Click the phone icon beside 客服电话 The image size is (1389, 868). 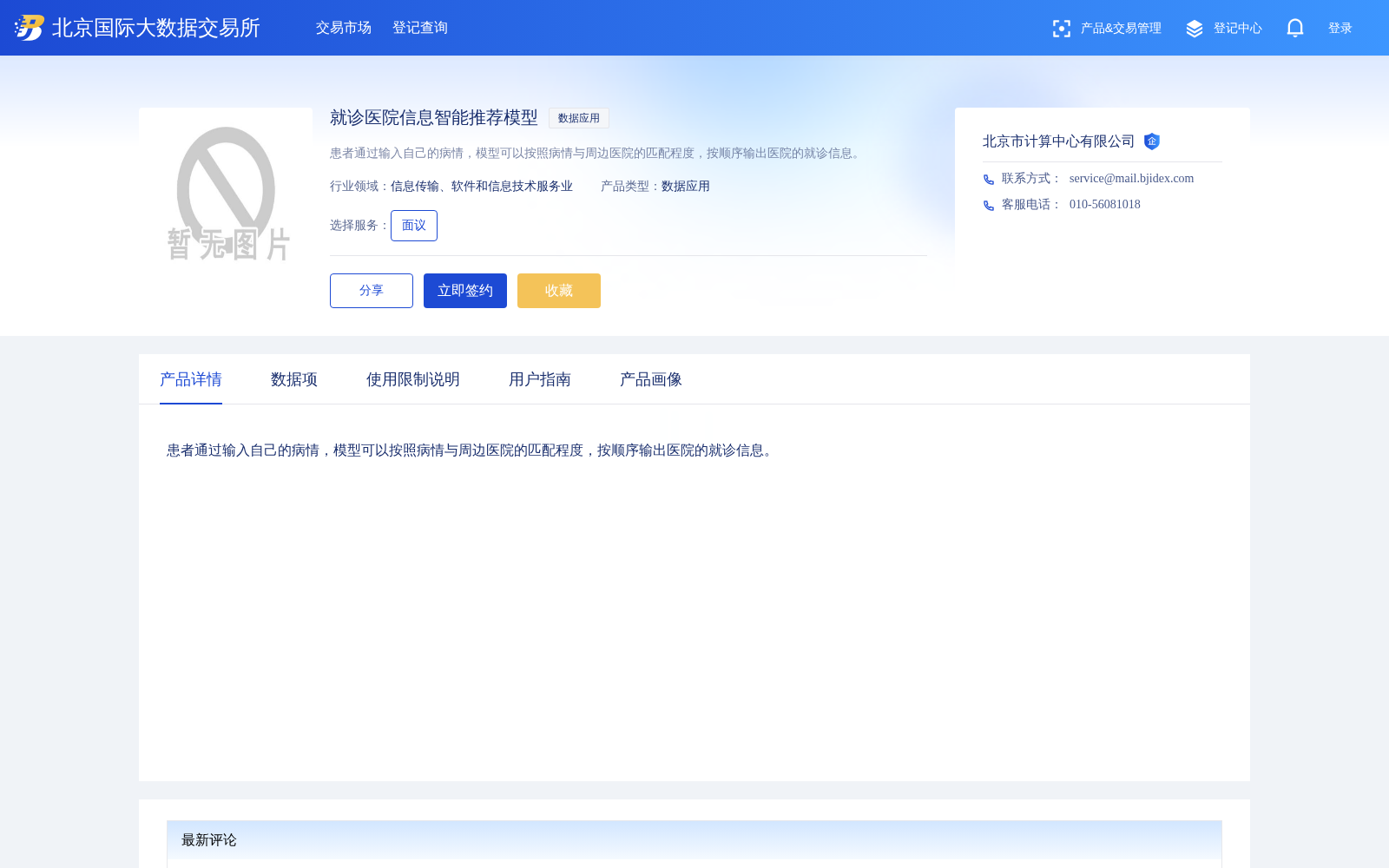[x=989, y=206]
